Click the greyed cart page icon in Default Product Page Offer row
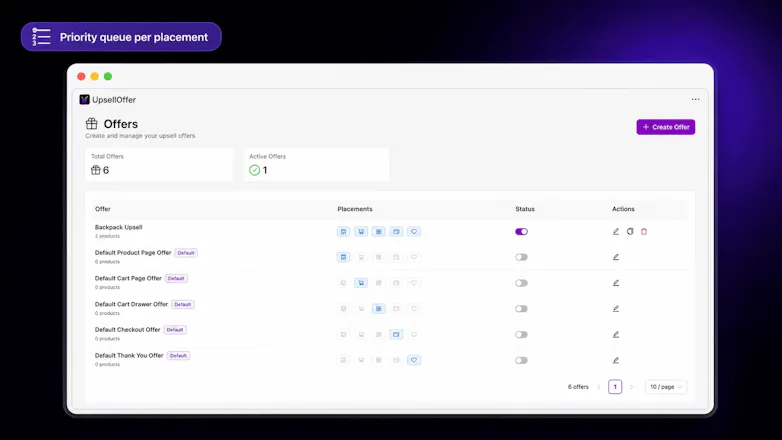The width and height of the screenshot is (782, 440). click(x=361, y=257)
